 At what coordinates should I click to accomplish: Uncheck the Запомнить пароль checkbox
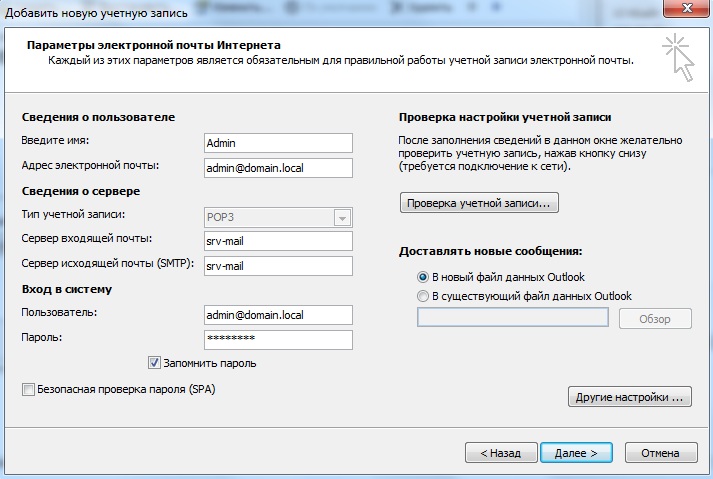tap(155, 363)
